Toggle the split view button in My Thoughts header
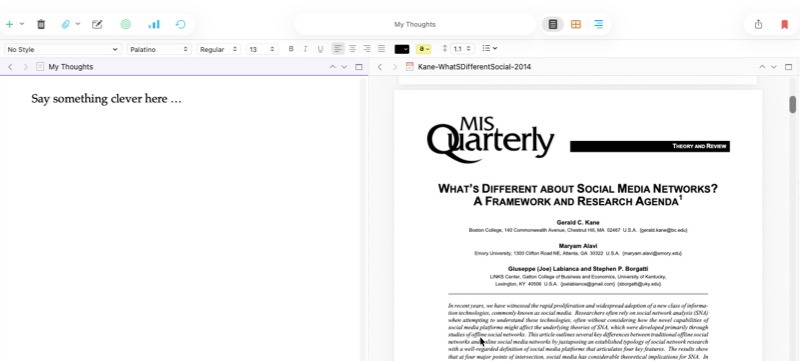The height and width of the screenshot is (361, 800). pyautogui.click(x=359, y=67)
